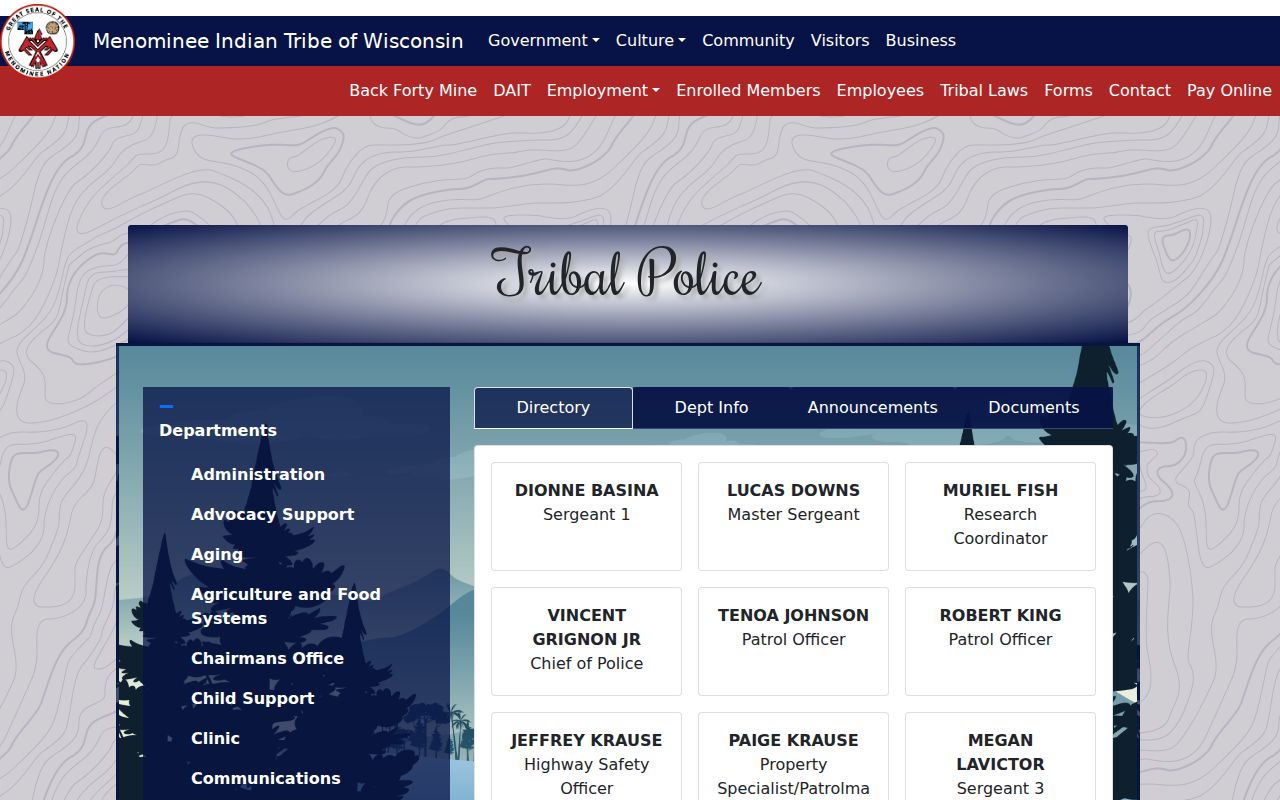The image size is (1280, 800).
Task: Open the Back Forty Mine link
Action: pyautogui.click(x=413, y=90)
